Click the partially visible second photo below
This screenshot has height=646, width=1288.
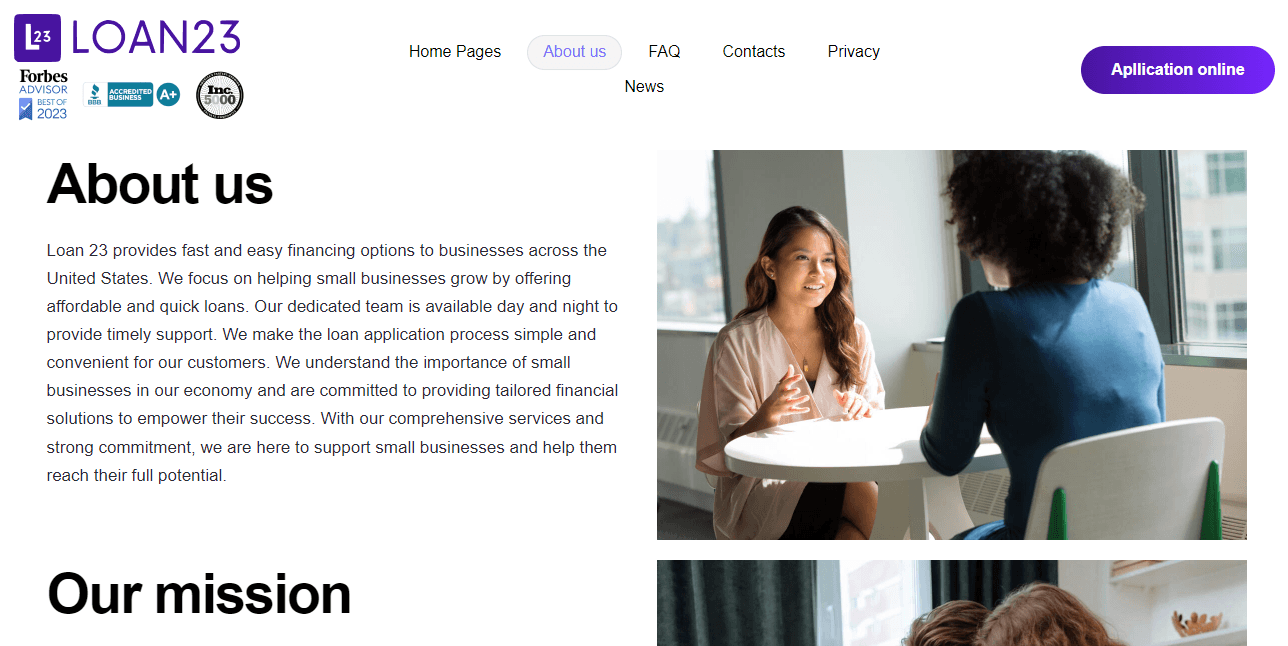[x=952, y=603]
